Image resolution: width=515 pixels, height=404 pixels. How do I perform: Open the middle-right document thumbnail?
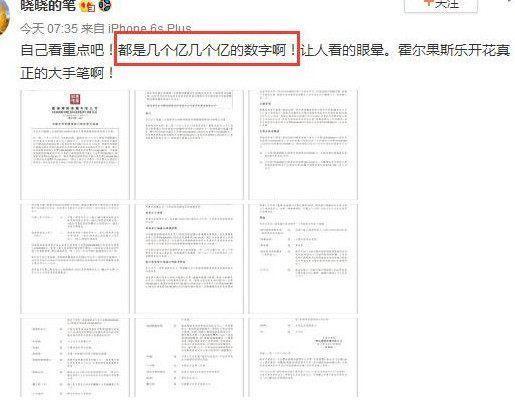click(303, 259)
